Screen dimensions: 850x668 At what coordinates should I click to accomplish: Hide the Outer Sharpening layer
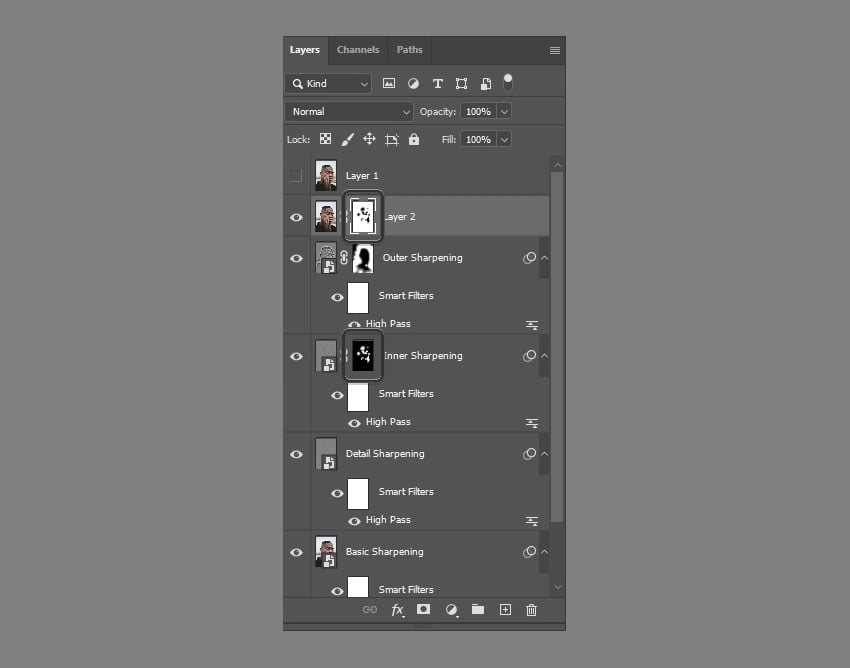(x=296, y=258)
